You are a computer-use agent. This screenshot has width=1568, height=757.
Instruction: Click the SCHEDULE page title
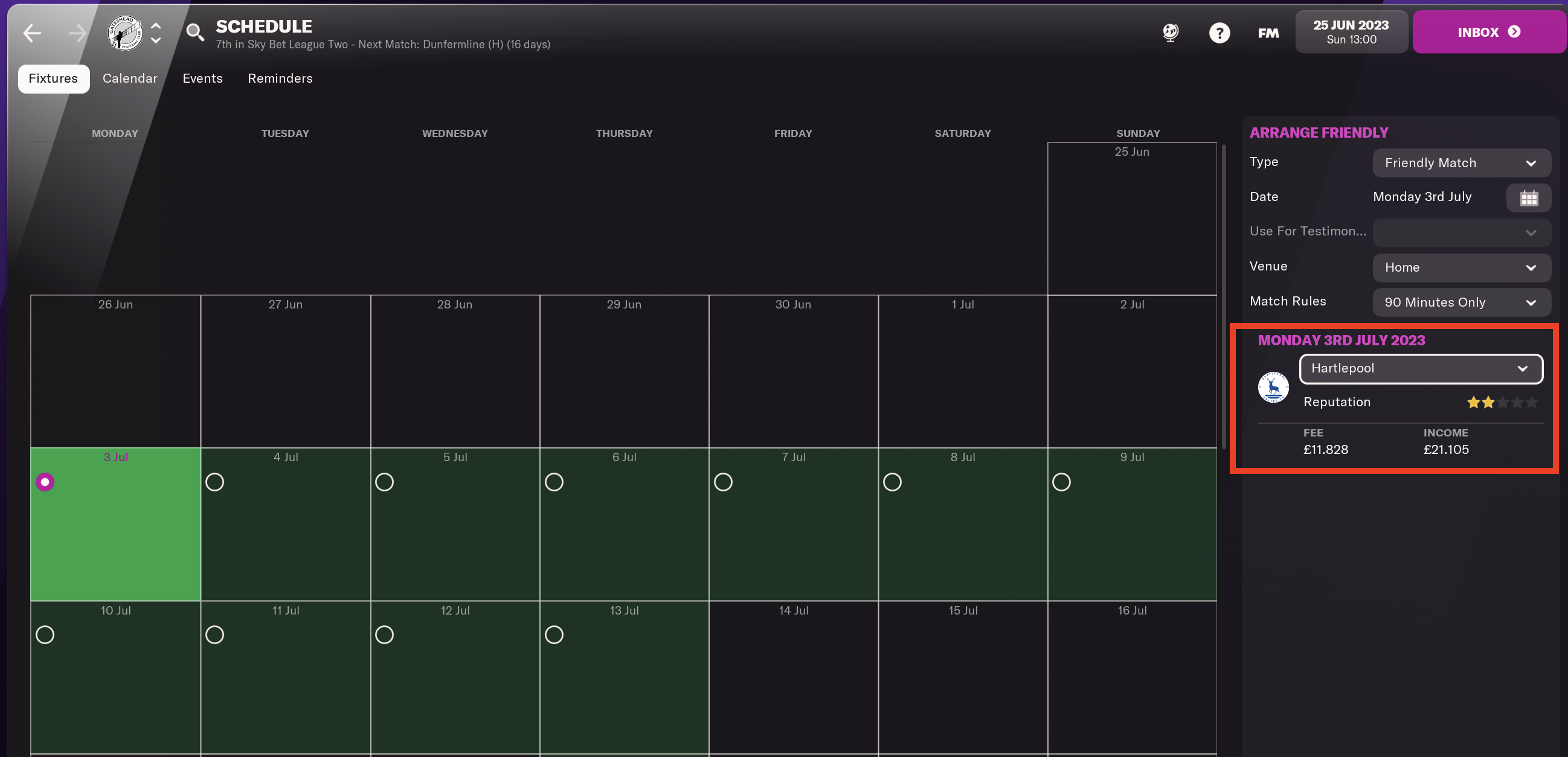pyautogui.click(x=263, y=26)
